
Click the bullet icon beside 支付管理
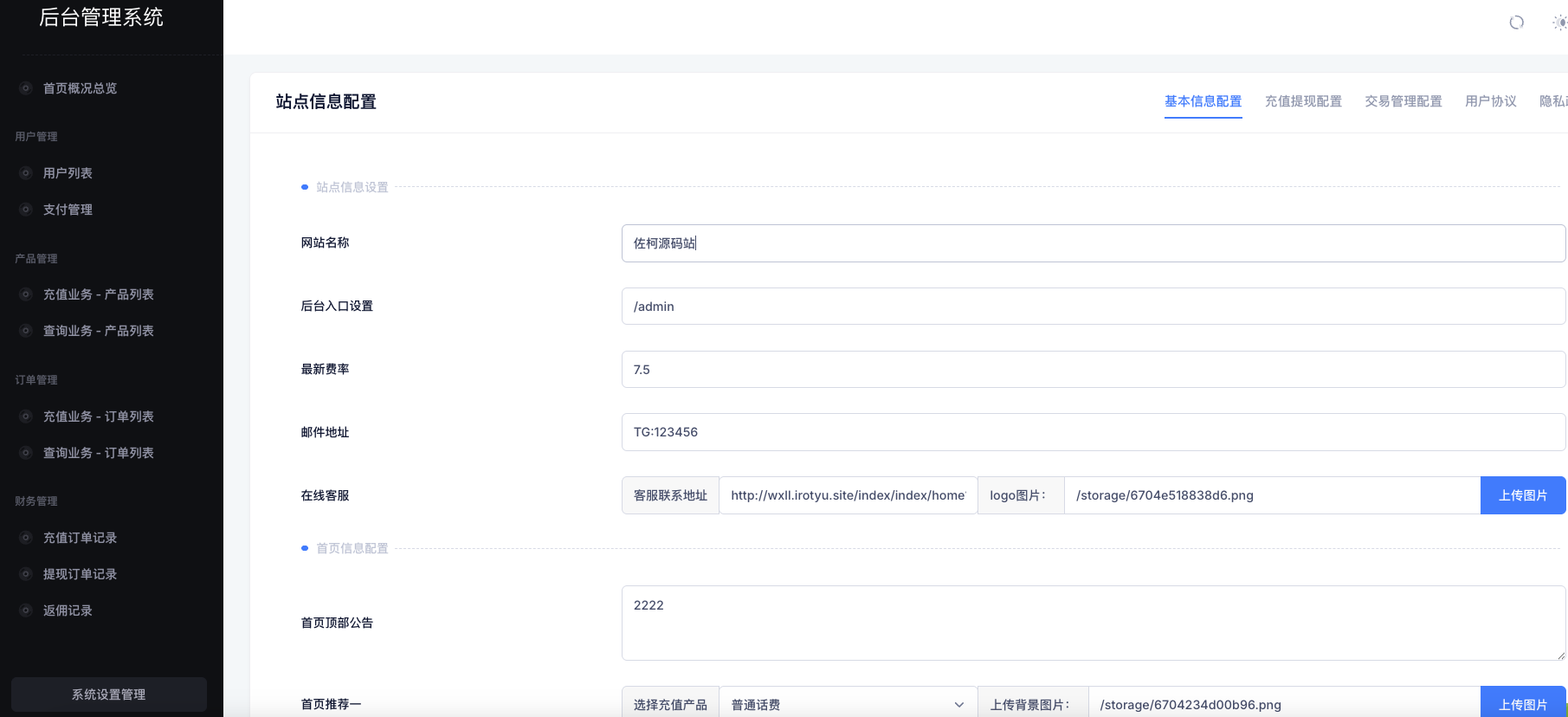coord(26,210)
